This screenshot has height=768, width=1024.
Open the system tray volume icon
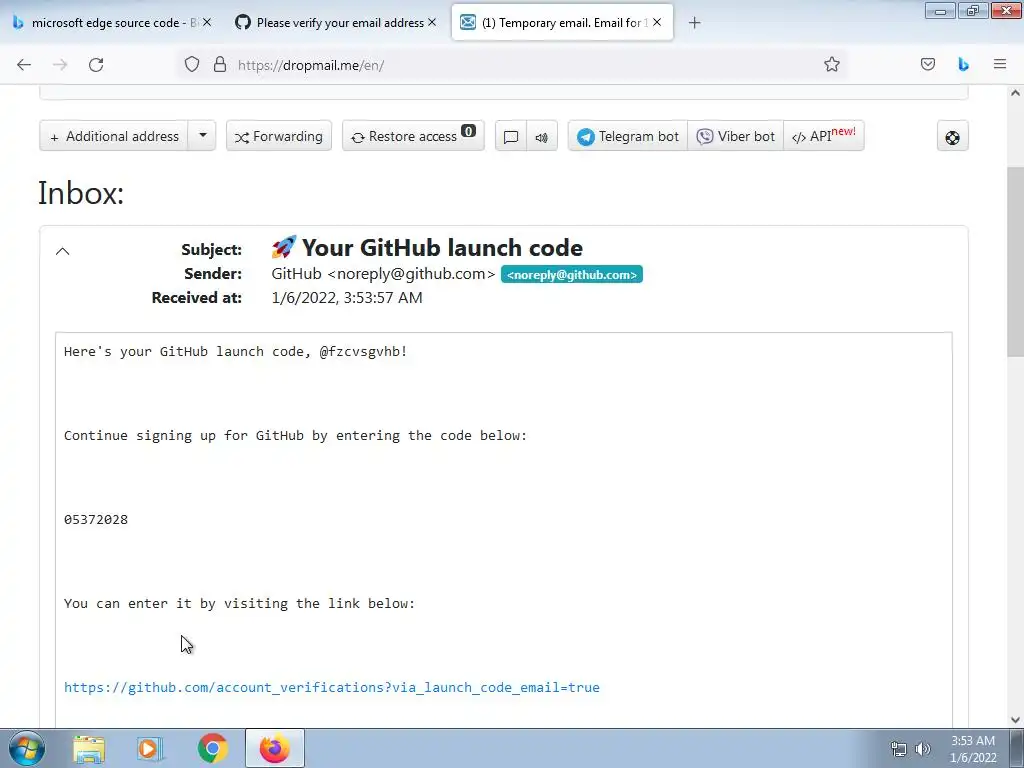923,749
